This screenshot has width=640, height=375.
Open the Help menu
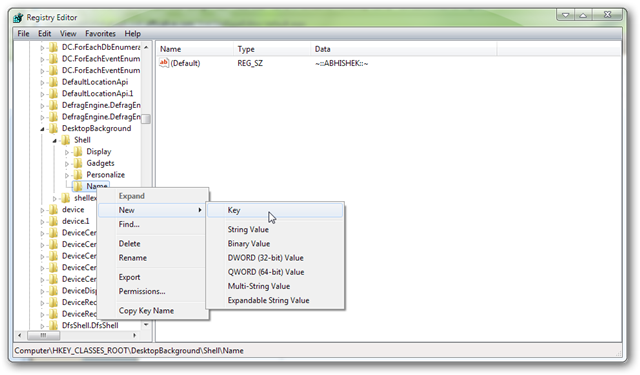133,33
